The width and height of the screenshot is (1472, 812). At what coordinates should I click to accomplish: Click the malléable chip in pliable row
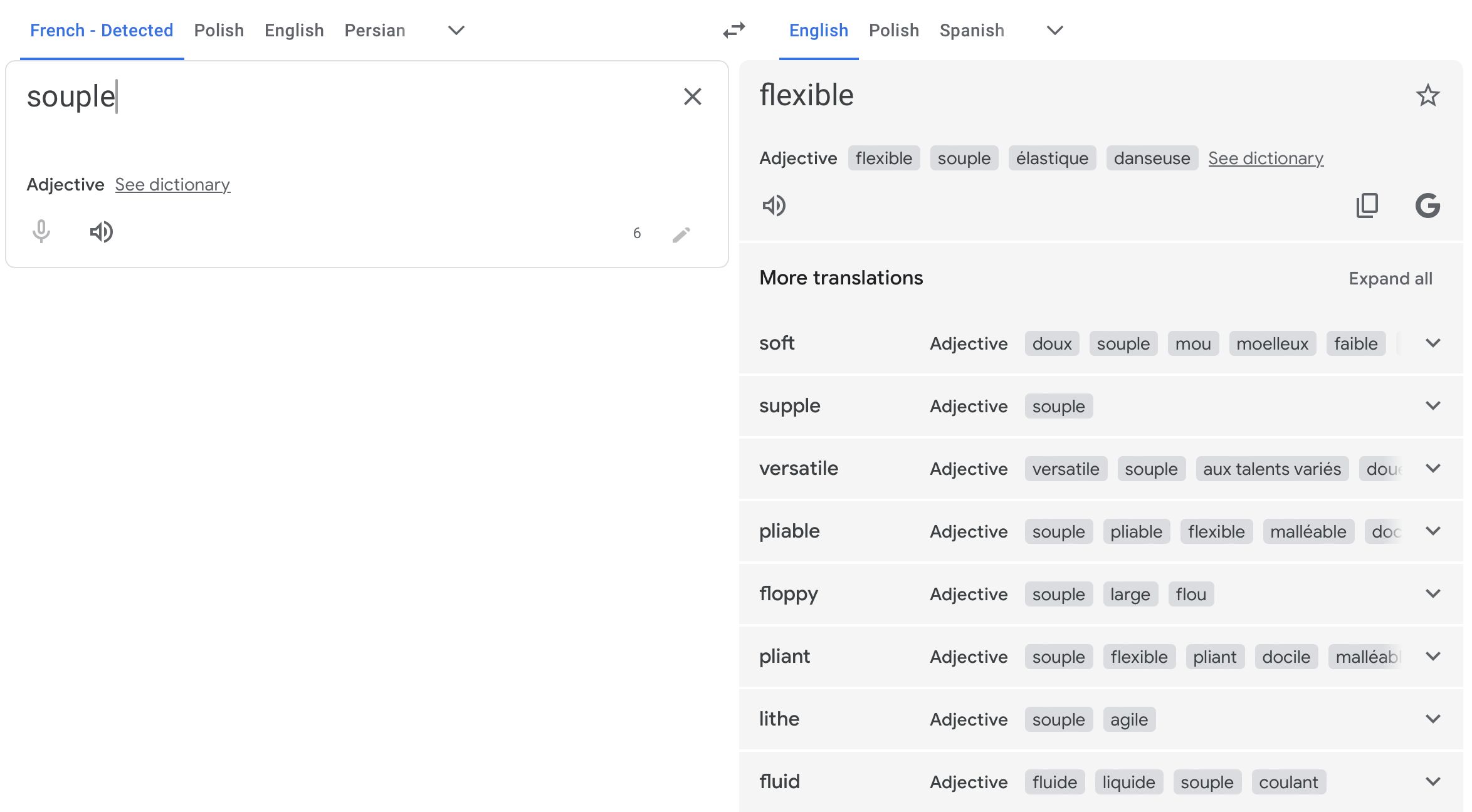[1308, 531]
